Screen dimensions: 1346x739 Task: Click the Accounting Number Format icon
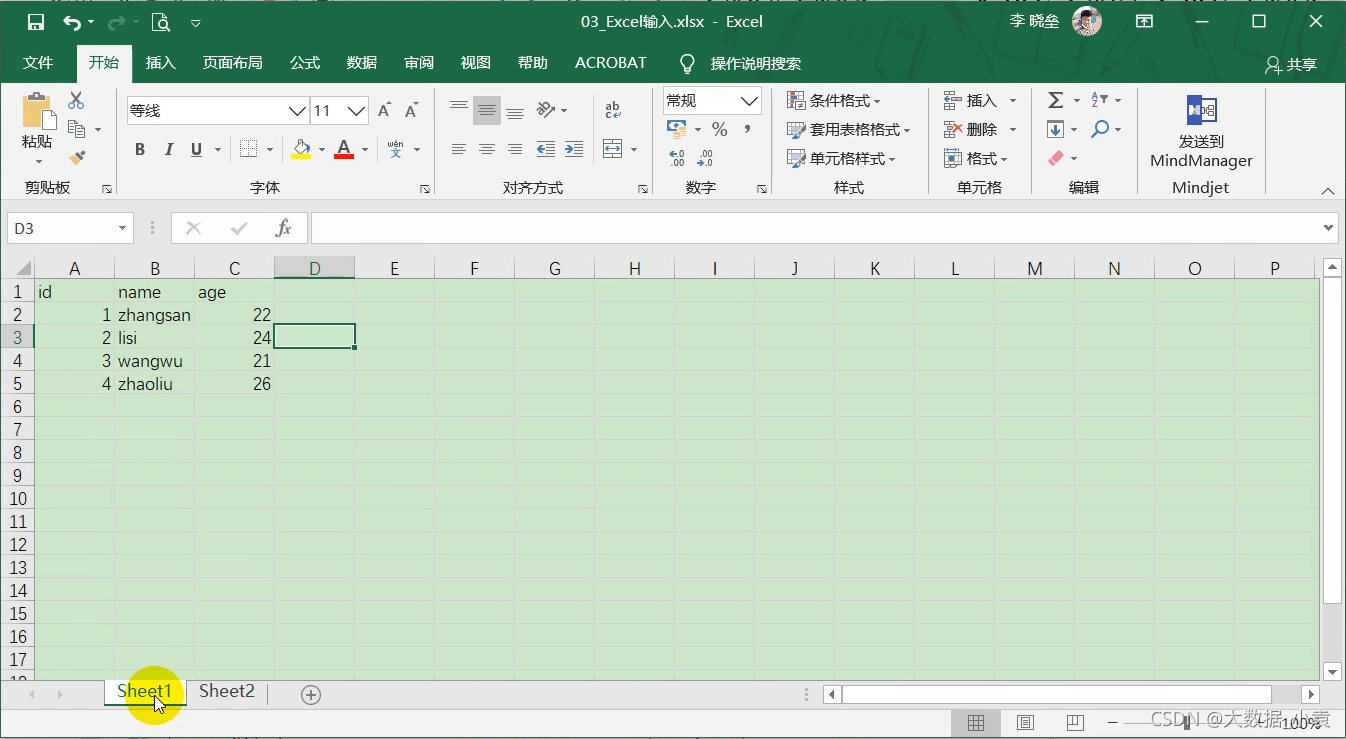(677, 129)
